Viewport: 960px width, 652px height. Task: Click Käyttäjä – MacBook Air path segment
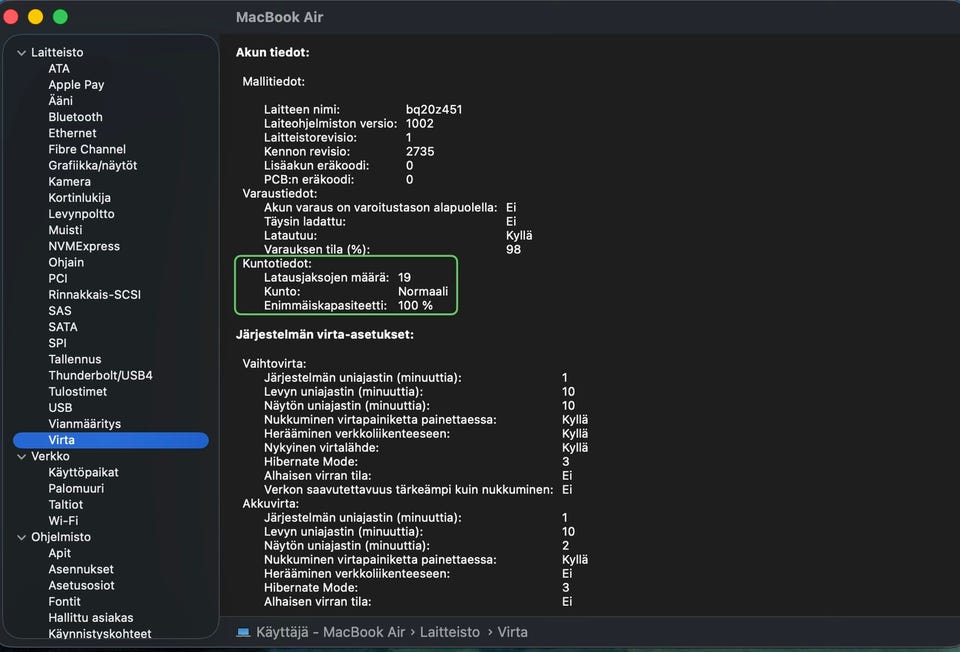[x=332, y=632]
